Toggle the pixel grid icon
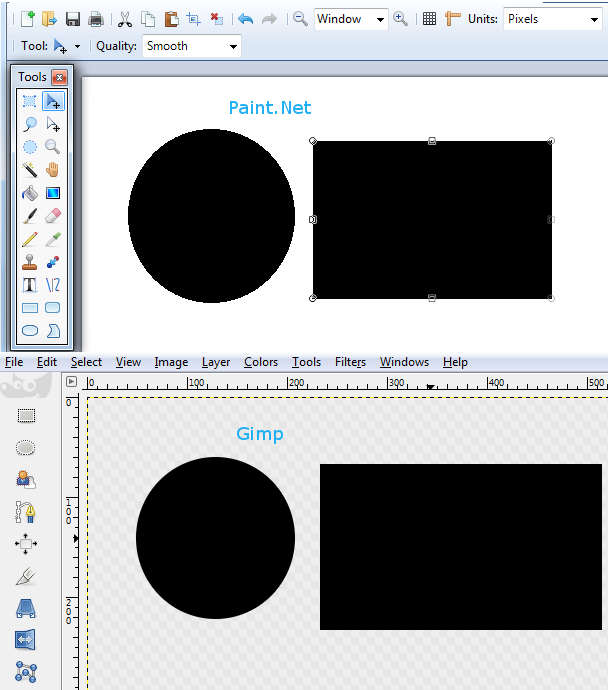This screenshot has height=690, width=608. coord(429,19)
